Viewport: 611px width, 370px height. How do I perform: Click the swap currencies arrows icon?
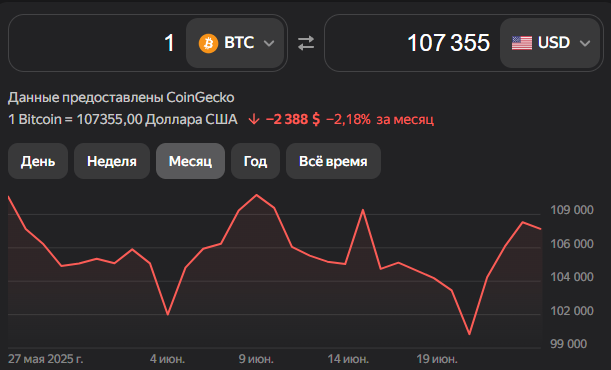click(306, 43)
